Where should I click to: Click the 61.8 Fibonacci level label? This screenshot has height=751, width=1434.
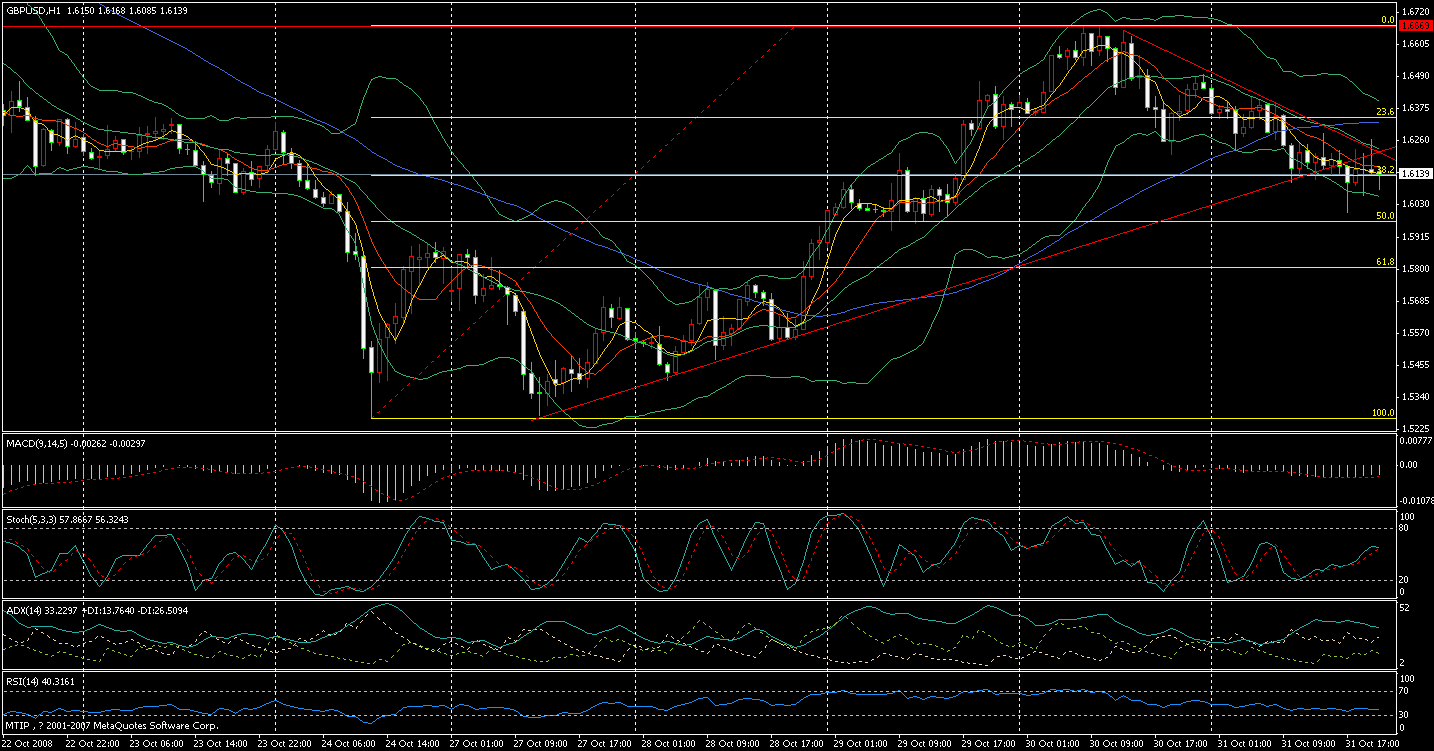pos(1383,262)
